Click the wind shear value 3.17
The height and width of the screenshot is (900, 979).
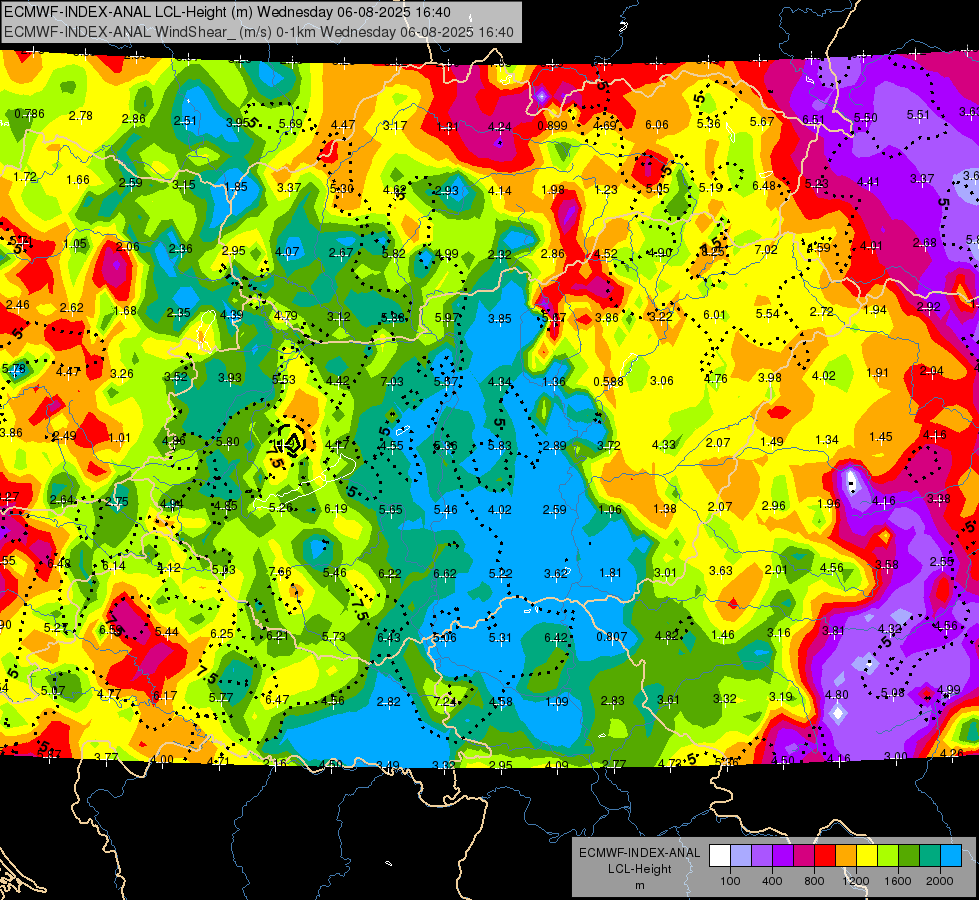tap(395, 126)
